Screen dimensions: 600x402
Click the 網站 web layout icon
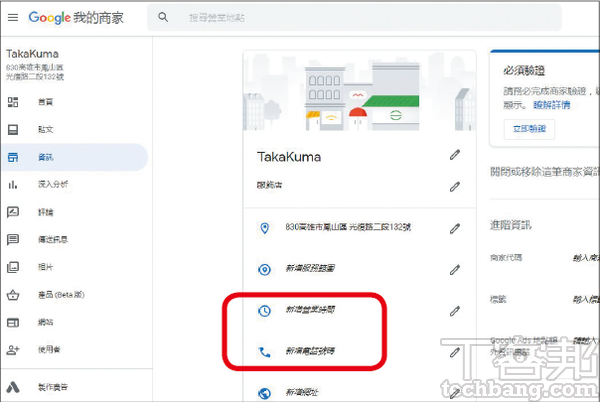tap(13, 322)
